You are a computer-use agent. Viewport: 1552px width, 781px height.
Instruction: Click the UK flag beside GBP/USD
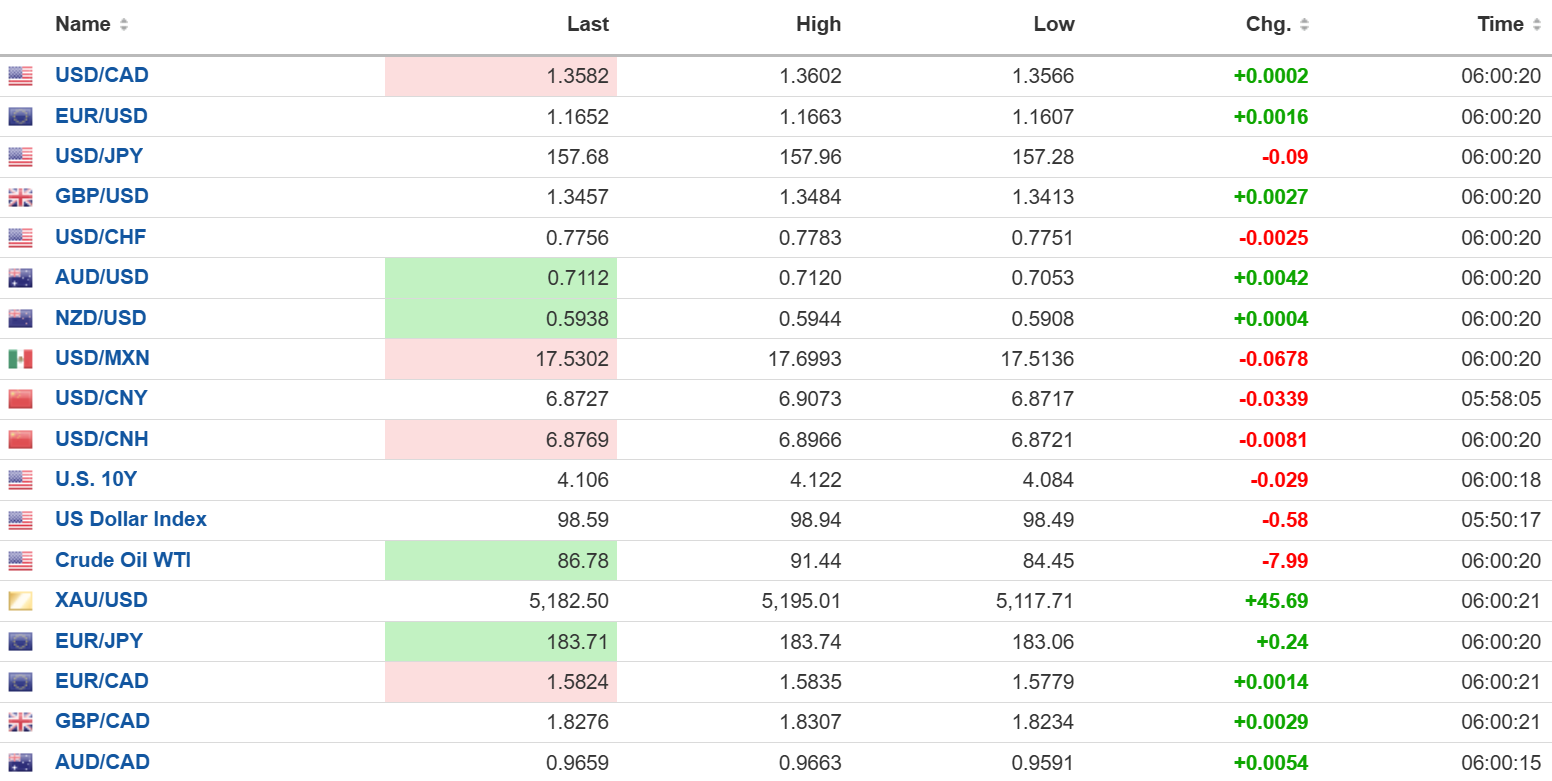[x=20, y=197]
